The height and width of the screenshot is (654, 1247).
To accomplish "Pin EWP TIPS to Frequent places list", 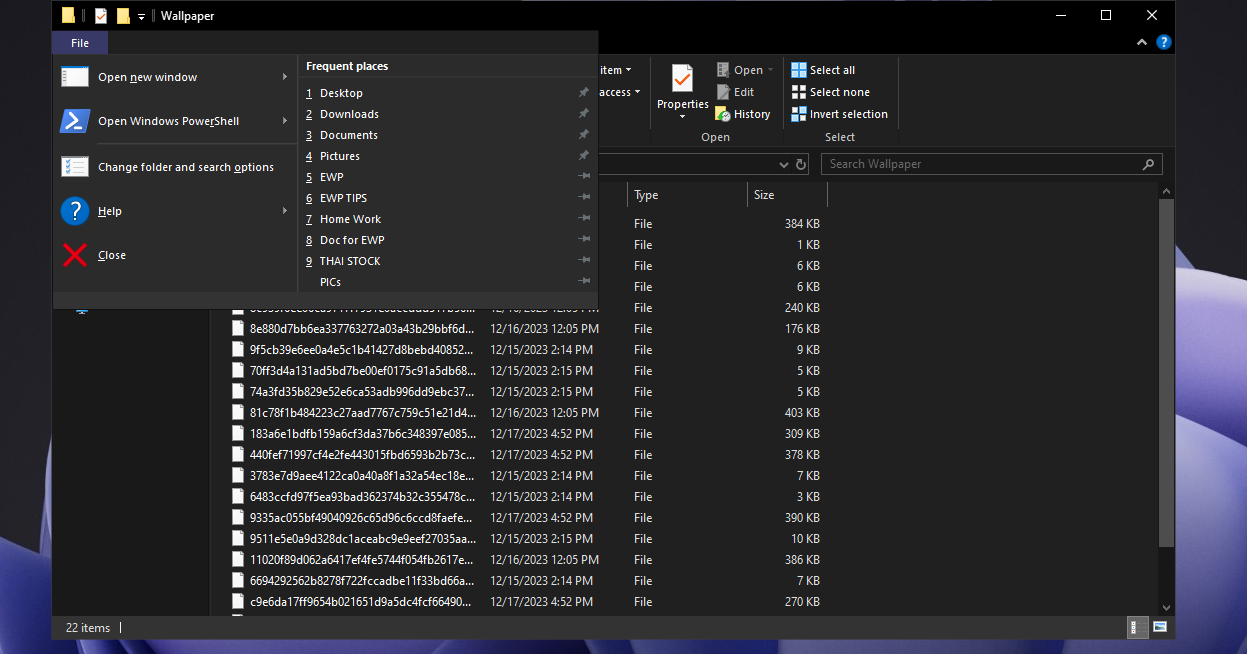I will [584, 198].
